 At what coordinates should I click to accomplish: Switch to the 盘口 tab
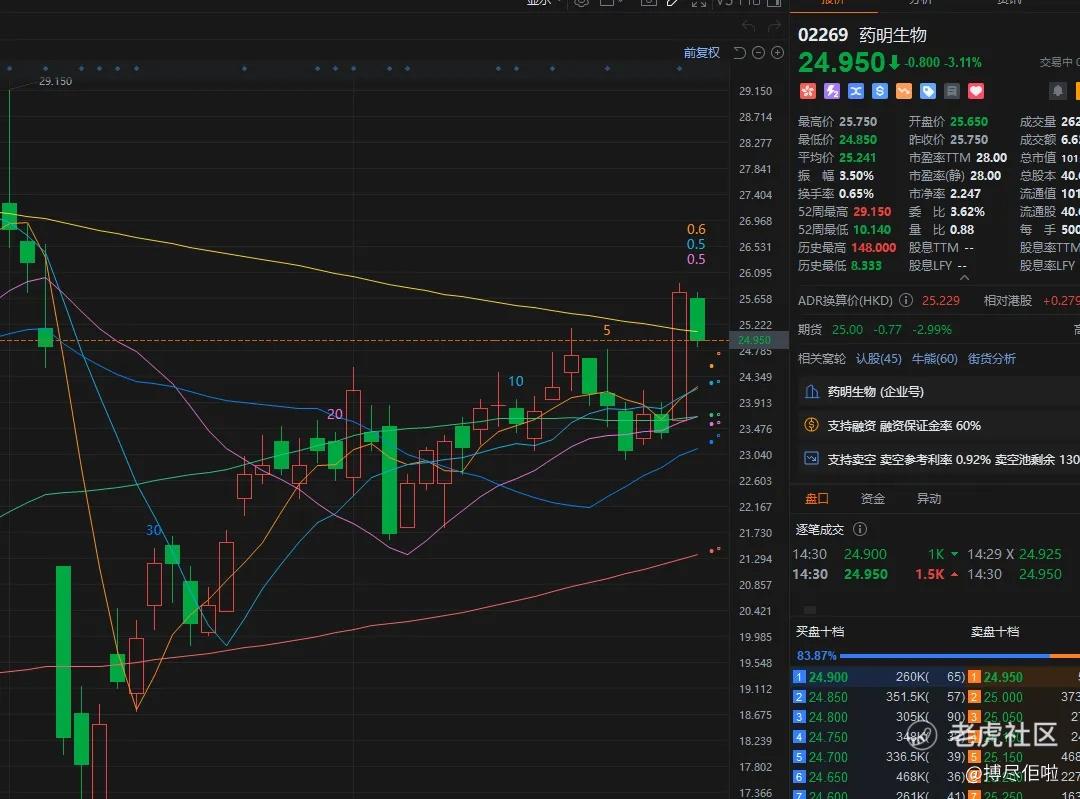817,499
